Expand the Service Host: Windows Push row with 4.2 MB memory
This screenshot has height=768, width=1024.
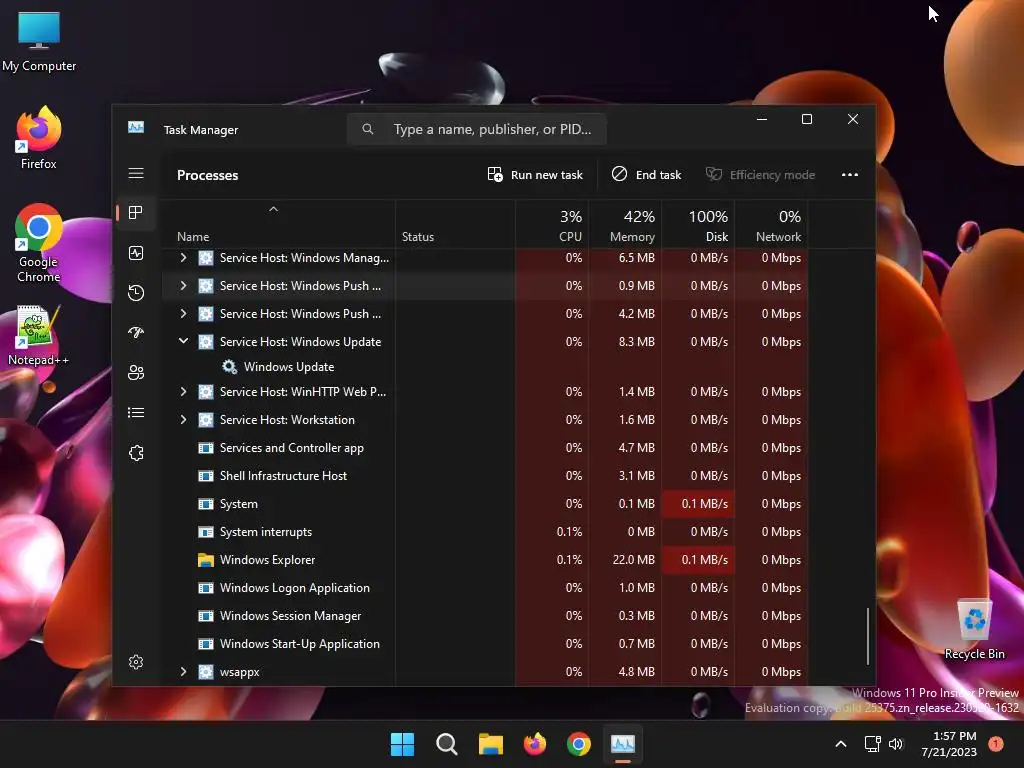(x=184, y=314)
